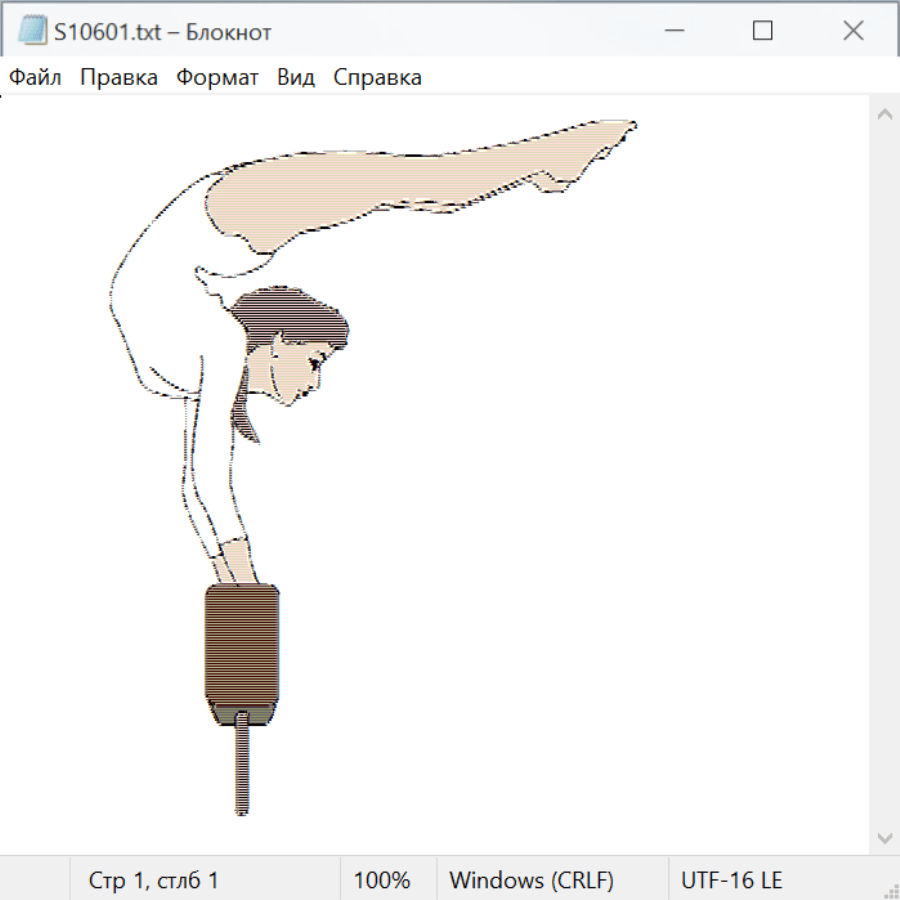This screenshot has height=900, width=900.
Task: Click the 100% zoom level in status bar
Action: point(382,881)
